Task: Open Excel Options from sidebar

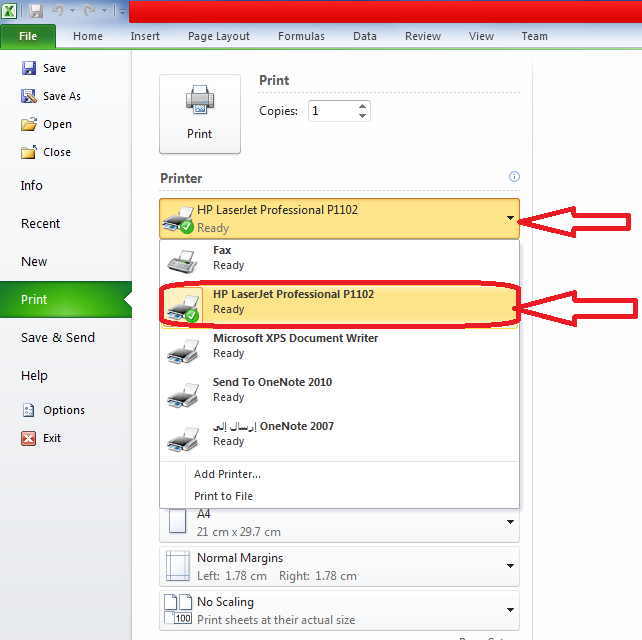Action: [53, 410]
